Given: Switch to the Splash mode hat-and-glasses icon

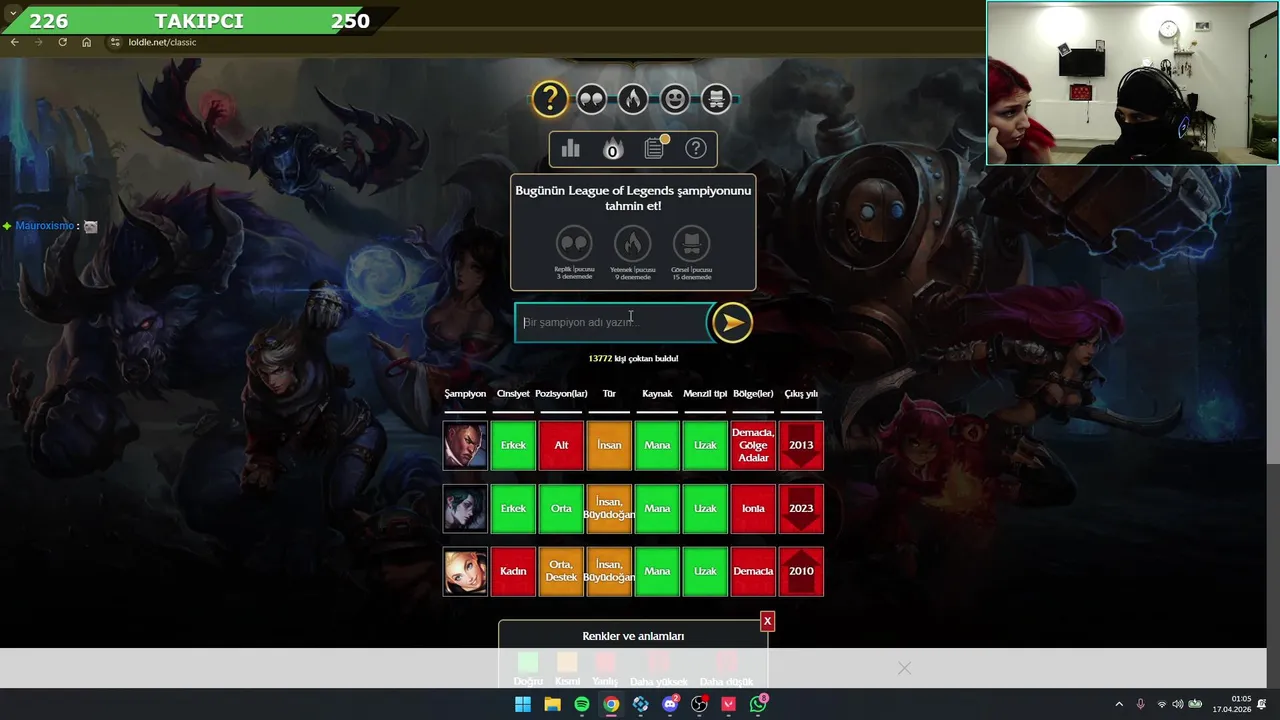Looking at the screenshot, I should point(716,99).
